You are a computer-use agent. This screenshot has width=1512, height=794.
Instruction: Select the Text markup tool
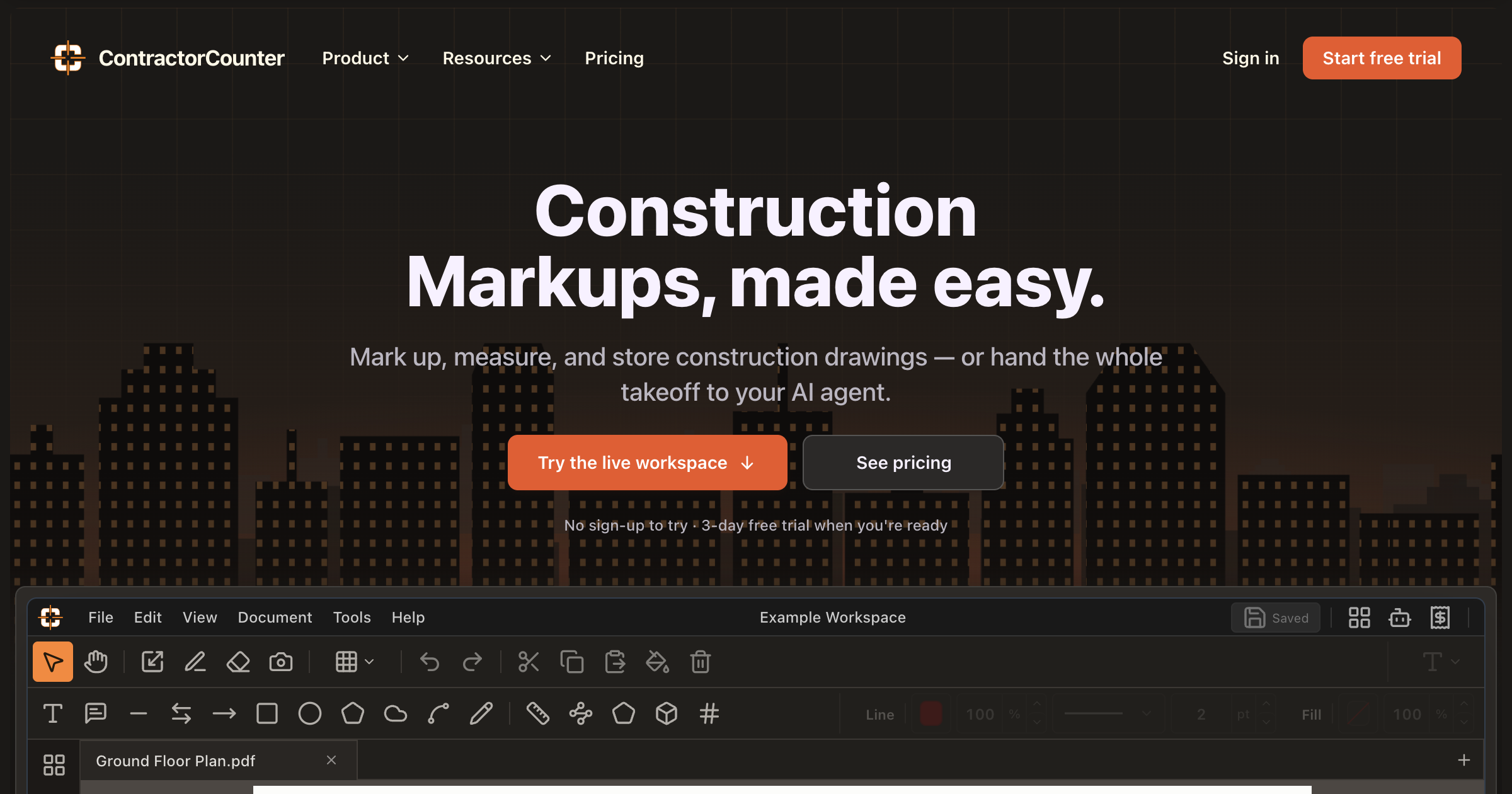coord(53,713)
